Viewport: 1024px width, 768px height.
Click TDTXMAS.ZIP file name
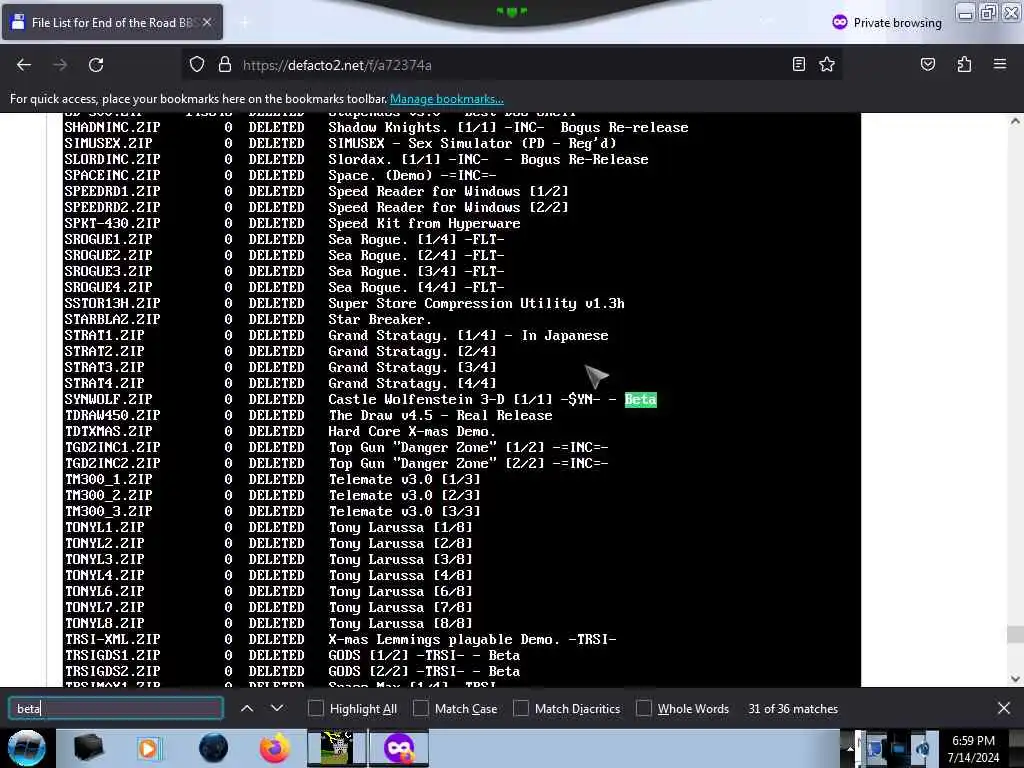108,431
